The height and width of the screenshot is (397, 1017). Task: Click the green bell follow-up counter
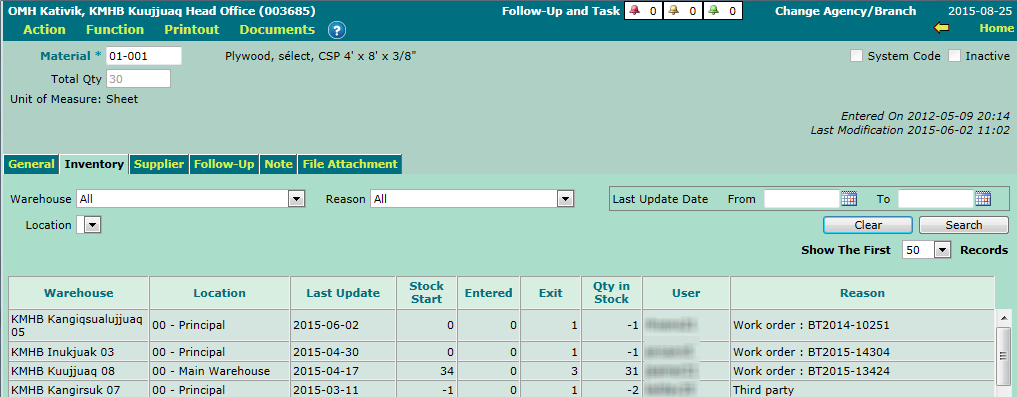pos(722,11)
